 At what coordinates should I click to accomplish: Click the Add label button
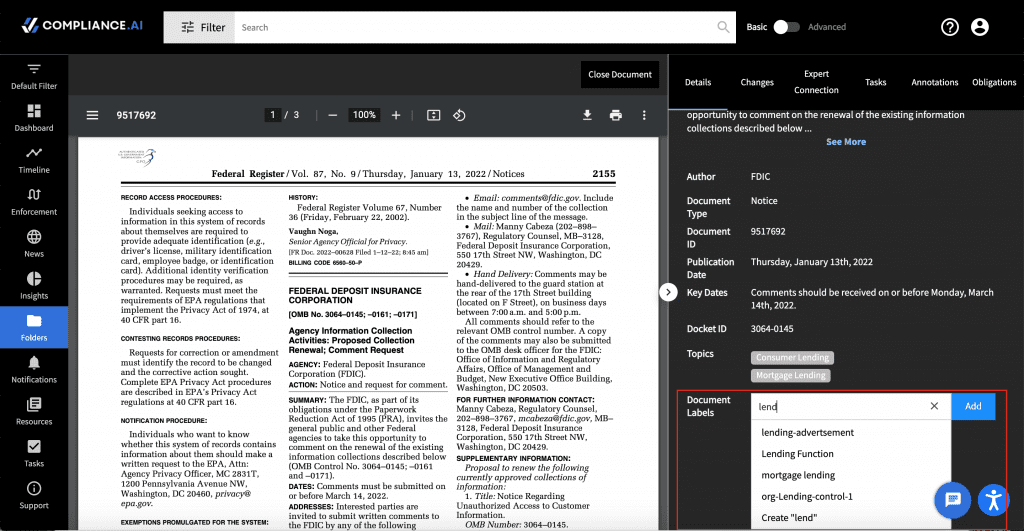(973, 406)
